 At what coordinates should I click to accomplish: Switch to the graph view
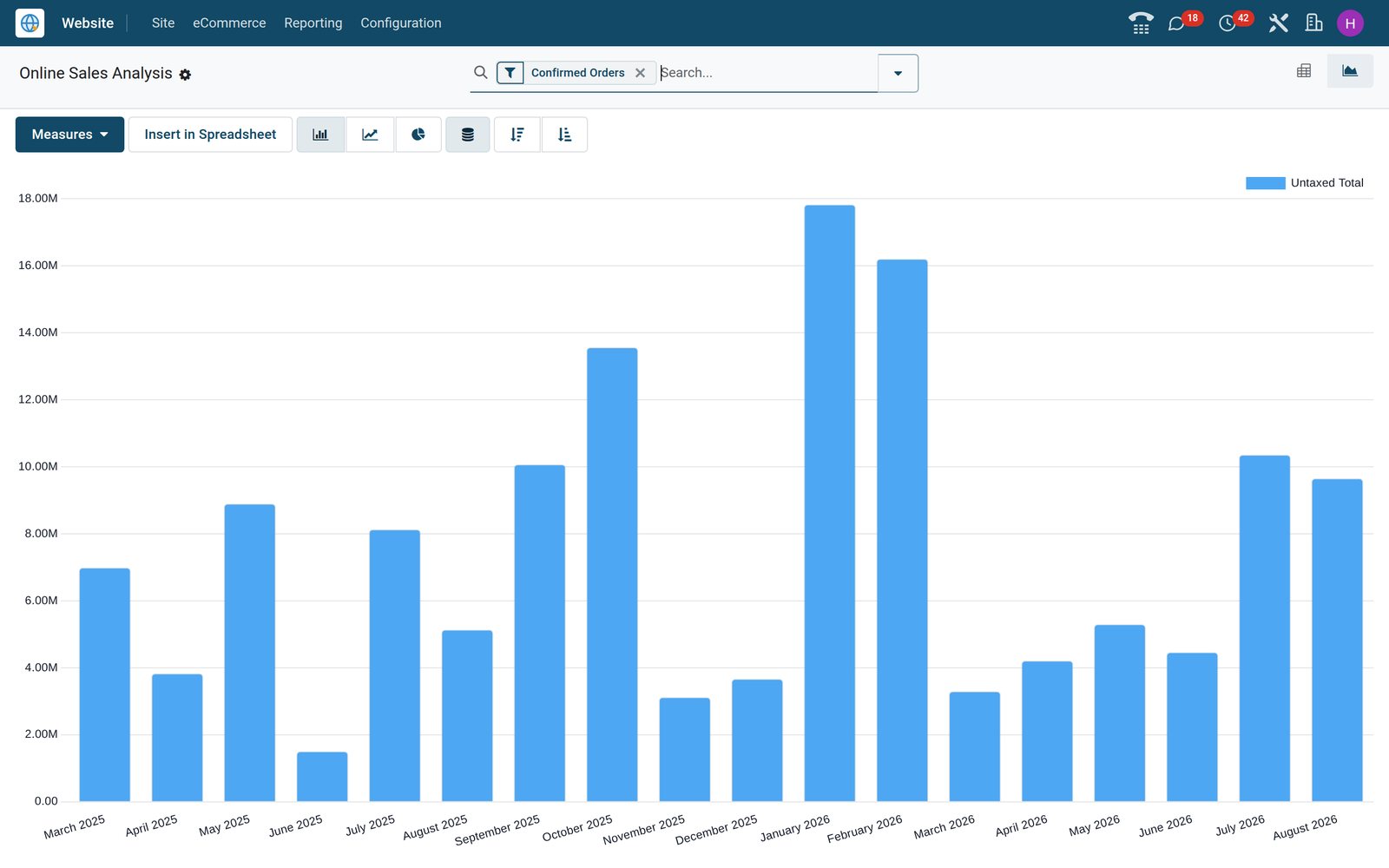(1350, 71)
